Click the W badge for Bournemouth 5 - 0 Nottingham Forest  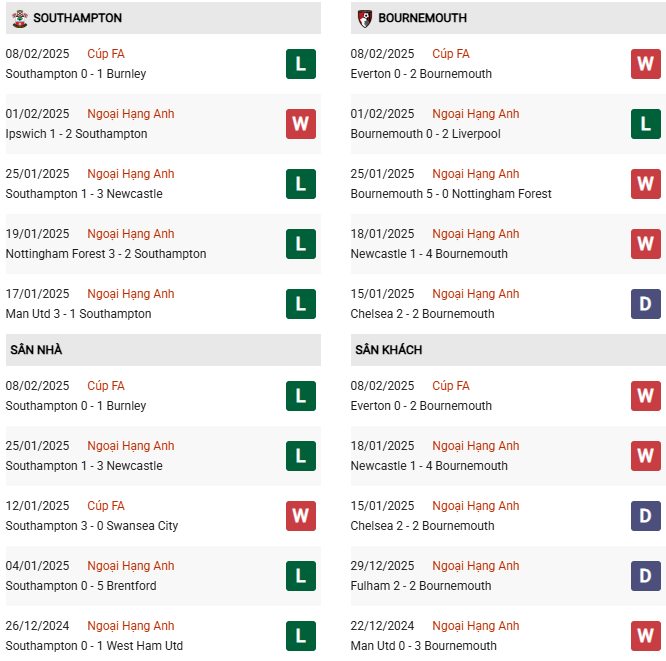click(645, 184)
